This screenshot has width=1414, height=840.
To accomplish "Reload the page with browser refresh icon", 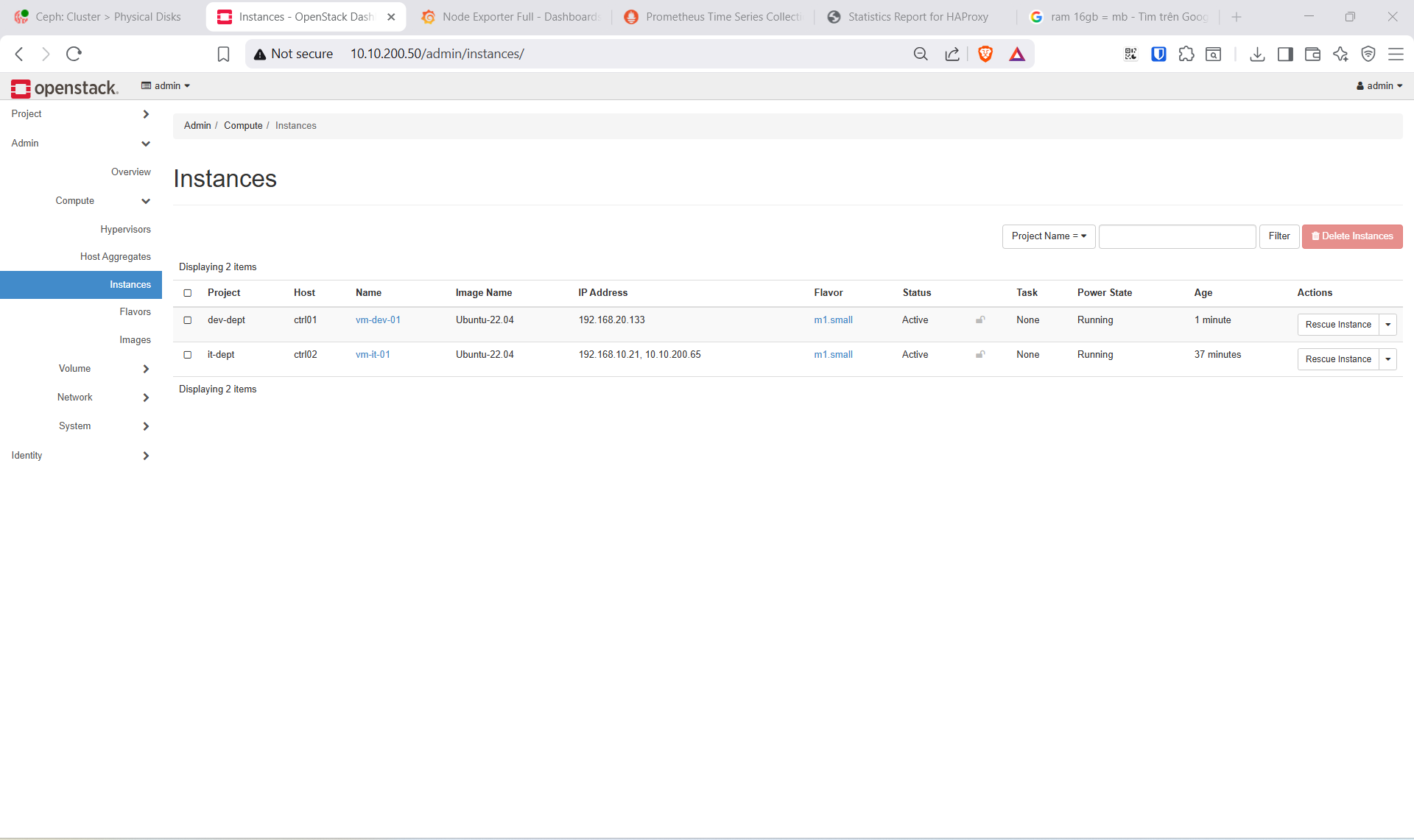I will pos(74,54).
